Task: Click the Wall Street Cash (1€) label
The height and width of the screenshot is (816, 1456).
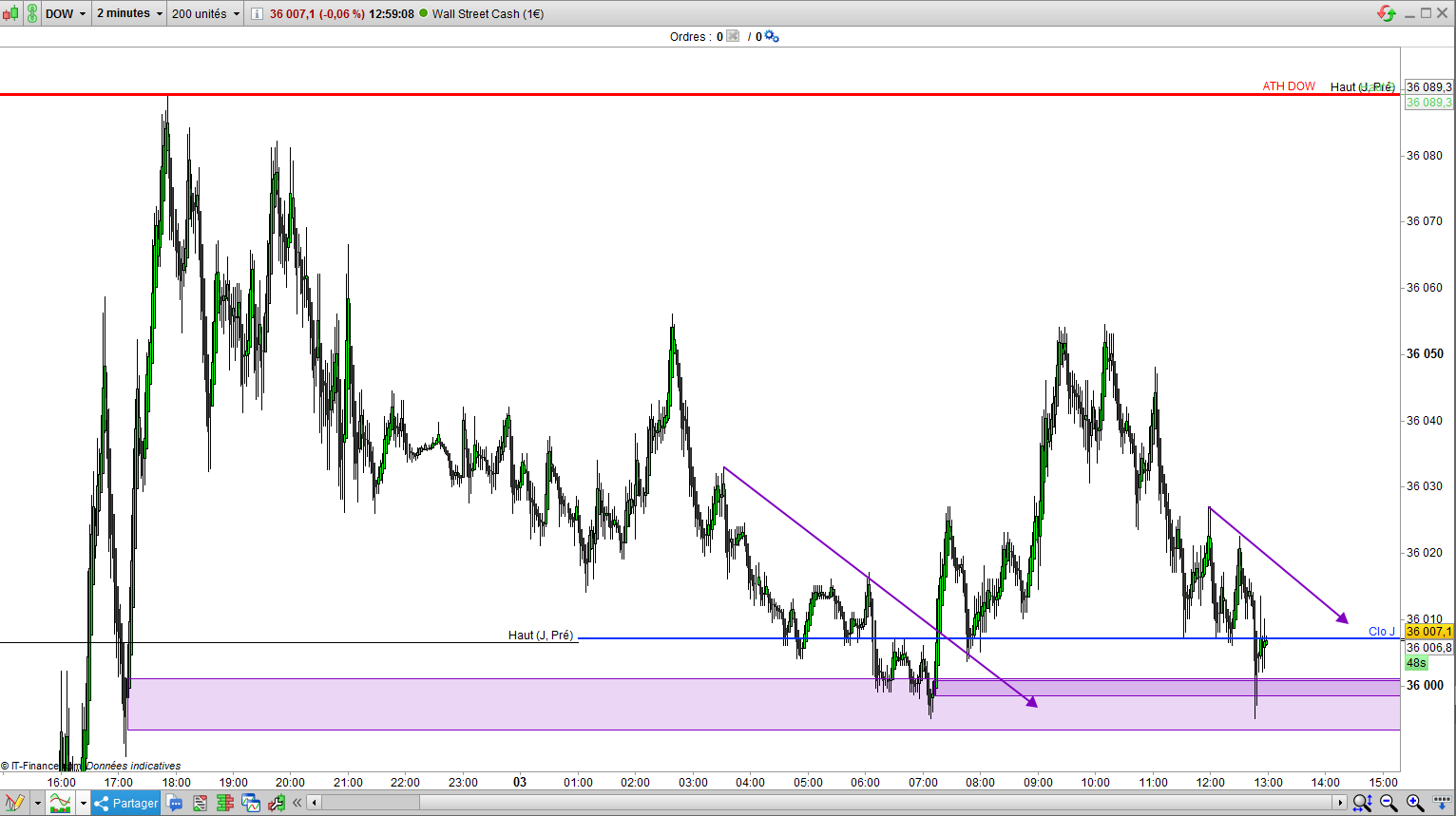Action: tap(489, 14)
